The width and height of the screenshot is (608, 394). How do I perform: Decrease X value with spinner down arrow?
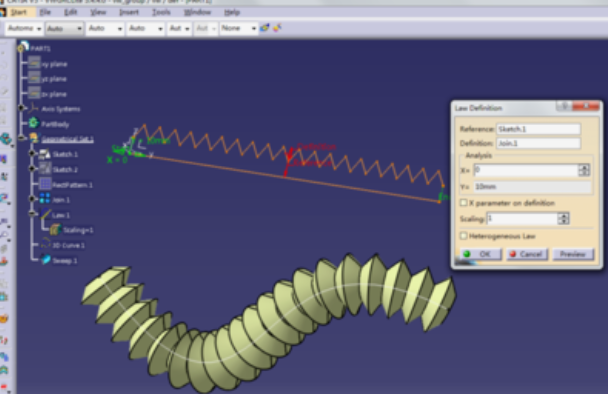[584, 173]
